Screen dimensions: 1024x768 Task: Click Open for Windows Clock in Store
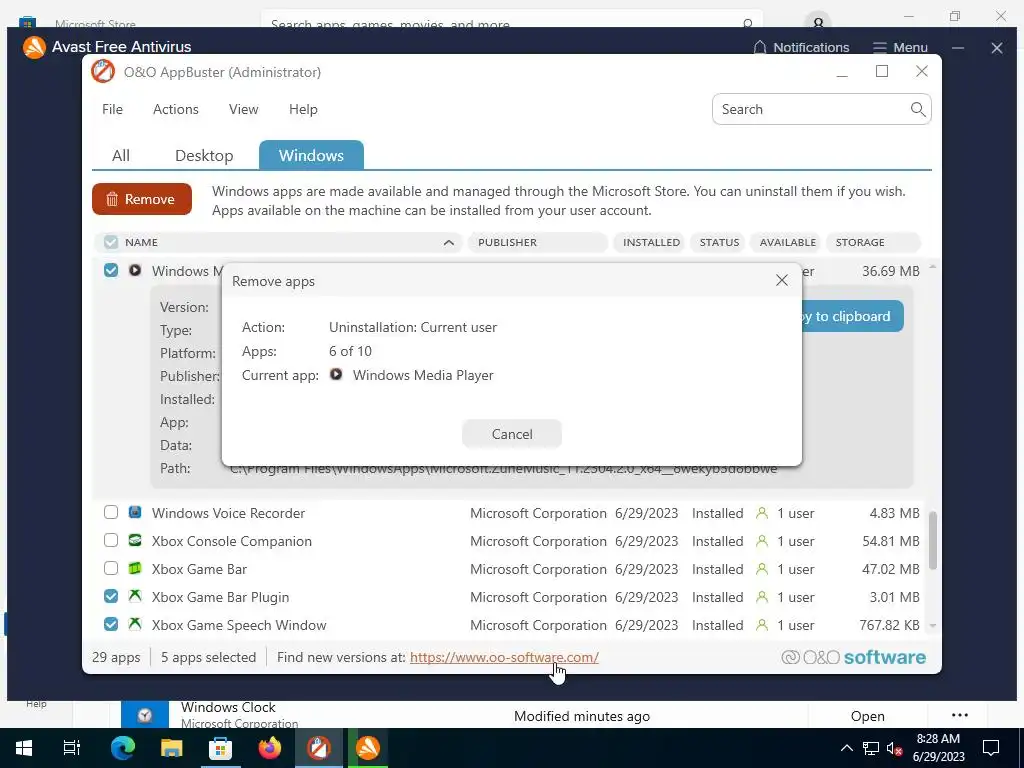coord(867,716)
